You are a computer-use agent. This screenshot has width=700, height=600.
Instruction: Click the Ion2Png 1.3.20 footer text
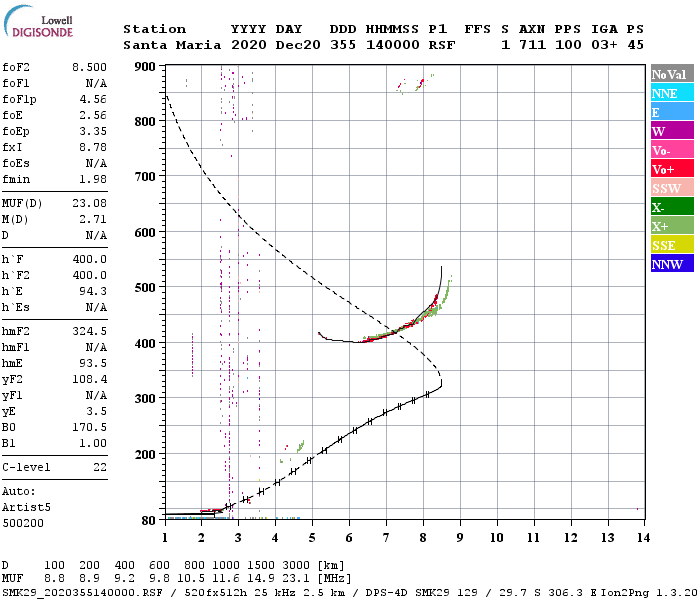649,593
